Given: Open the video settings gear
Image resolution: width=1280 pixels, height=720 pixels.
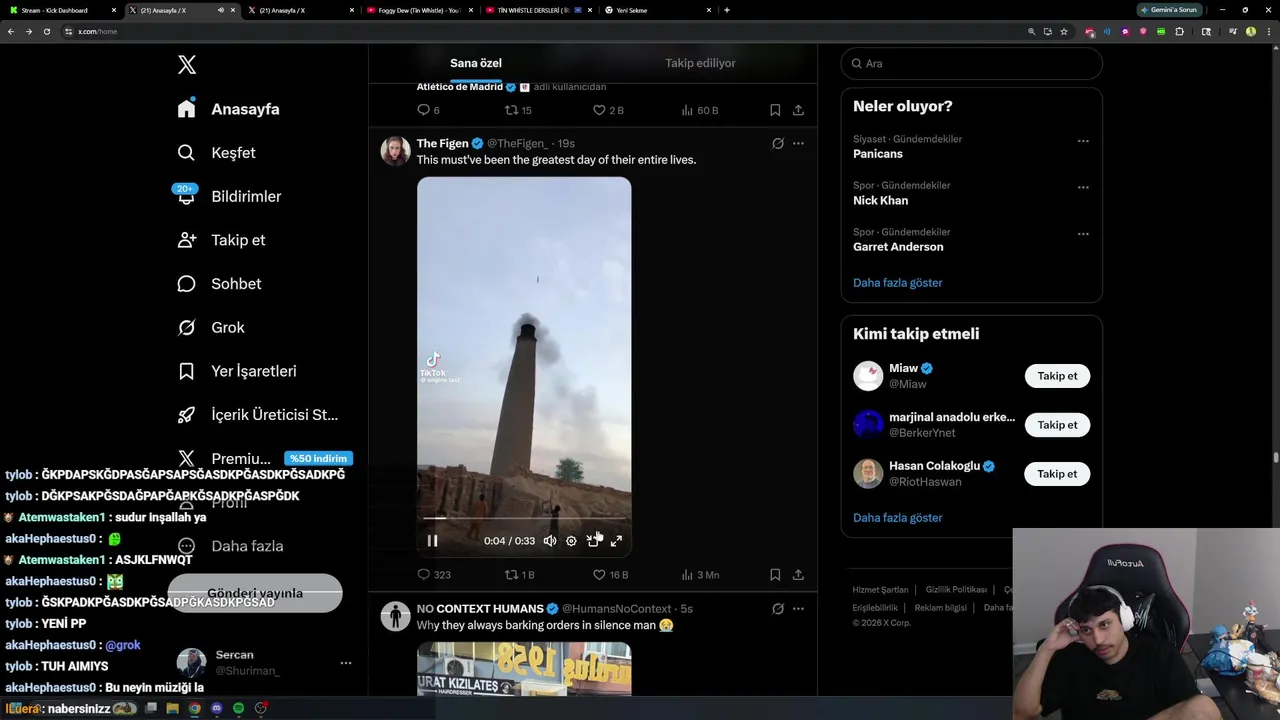Looking at the screenshot, I should pos(571,541).
